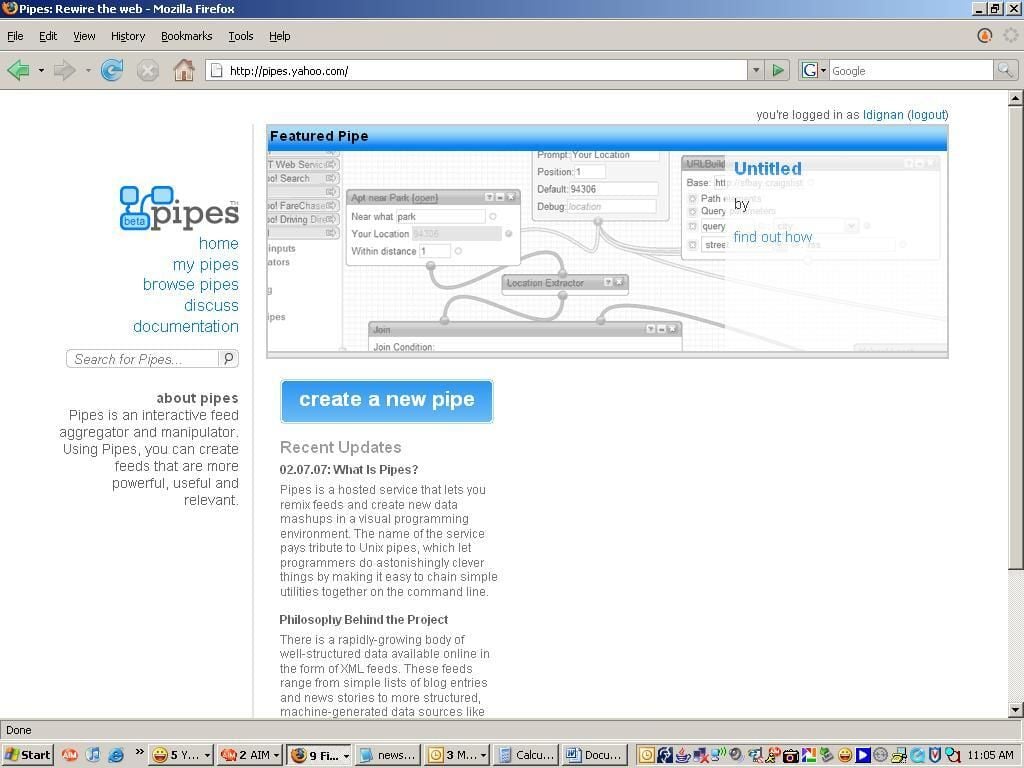Click the vertical scrollbar thumb
The height and width of the screenshot is (768, 1024).
1015,338
